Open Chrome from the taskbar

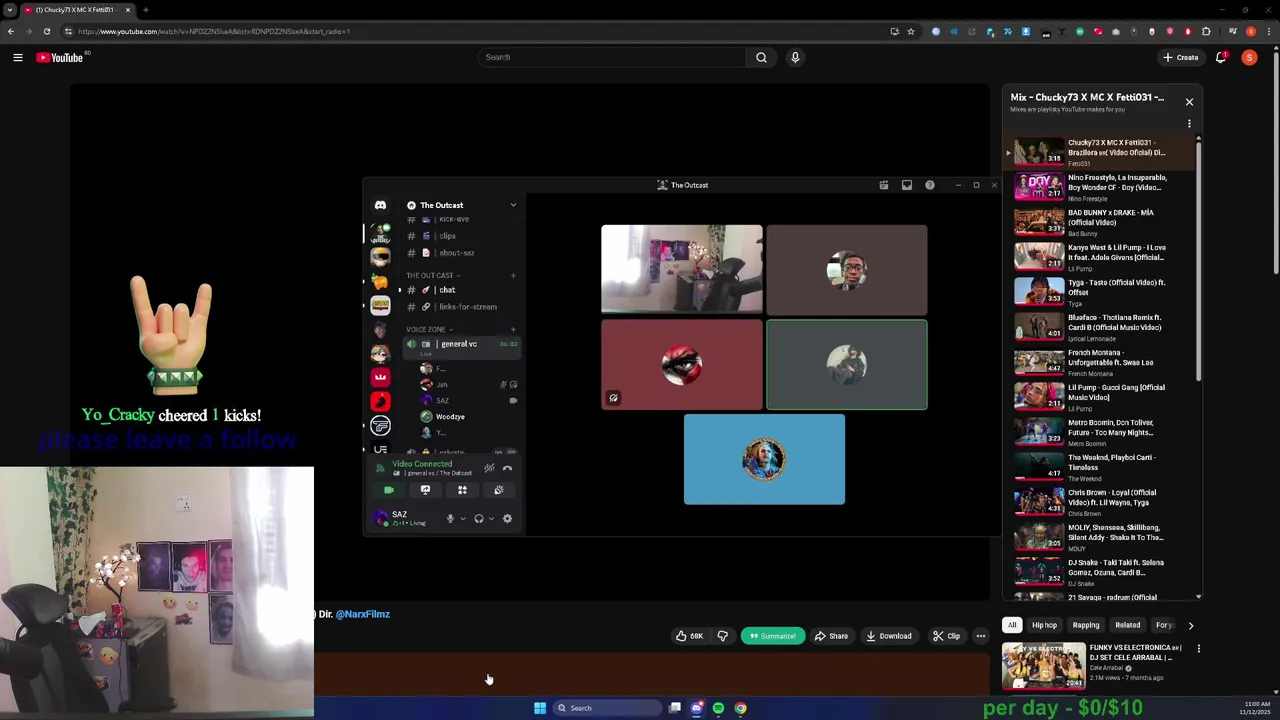pyautogui.click(x=740, y=708)
